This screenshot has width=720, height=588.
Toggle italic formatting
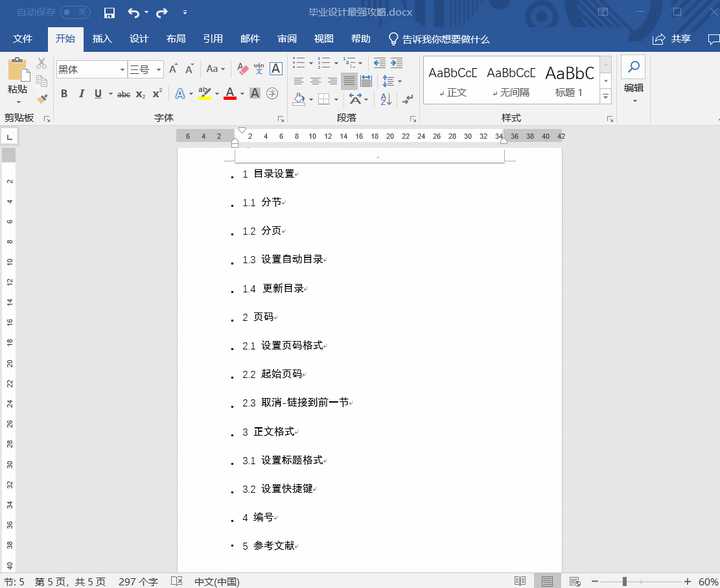coord(81,94)
